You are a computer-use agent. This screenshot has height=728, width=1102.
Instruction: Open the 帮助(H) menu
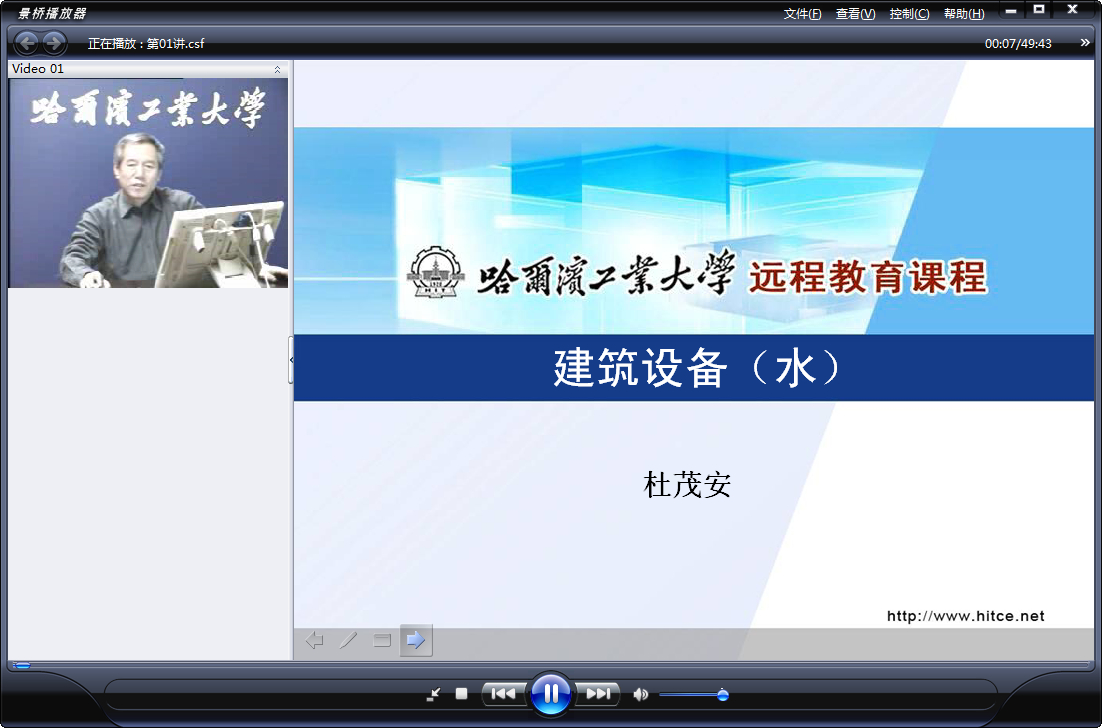(x=964, y=14)
